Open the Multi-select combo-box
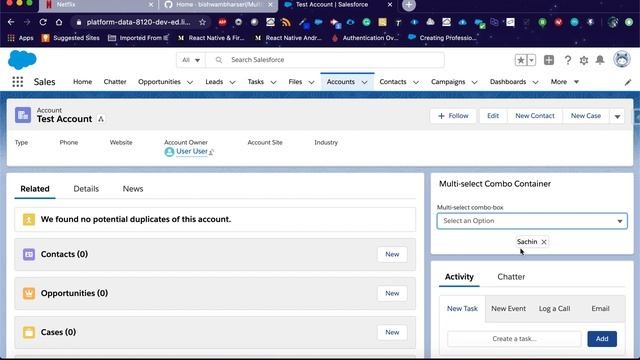Image resolution: width=640 pixels, height=360 pixels. pos(532,221)
